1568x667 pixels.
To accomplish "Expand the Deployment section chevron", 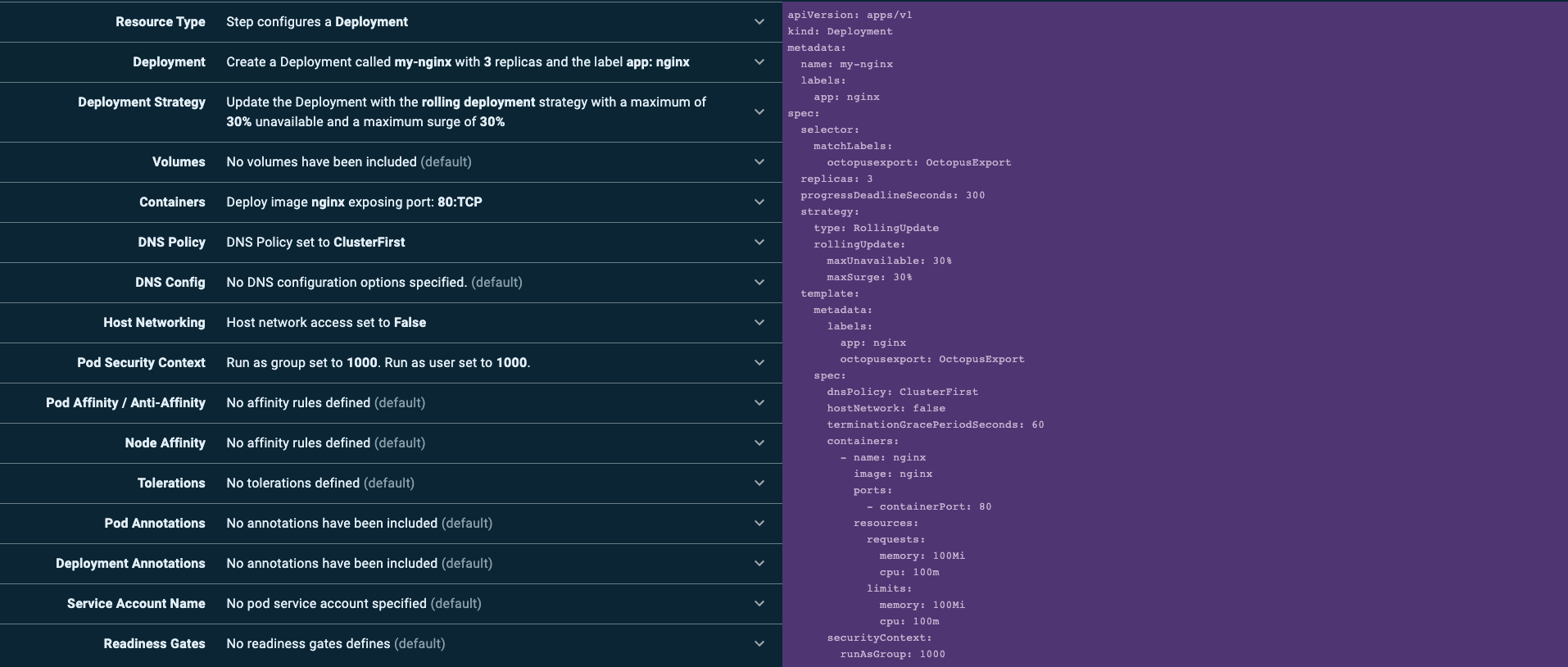I will coord(759,62).
